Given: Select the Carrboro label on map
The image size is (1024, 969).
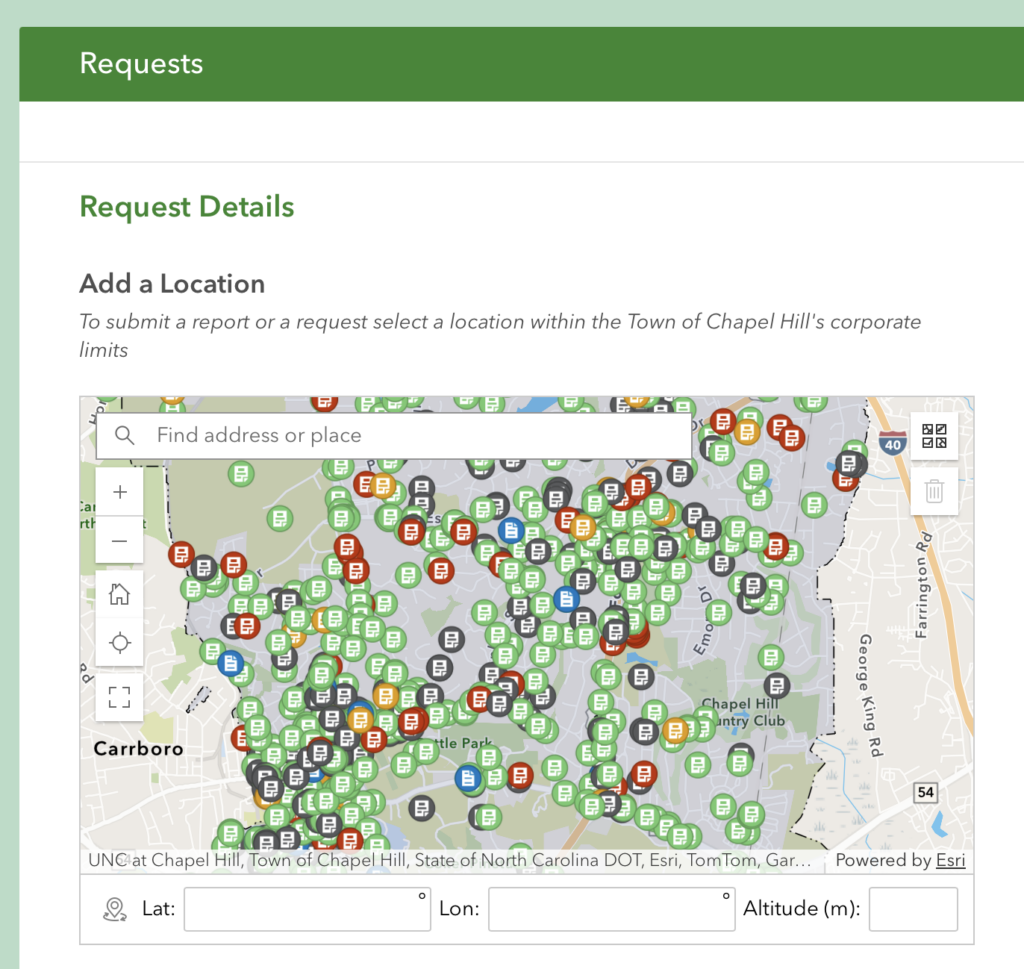Looking at the screenshot, I should click(x=138, y=748).
